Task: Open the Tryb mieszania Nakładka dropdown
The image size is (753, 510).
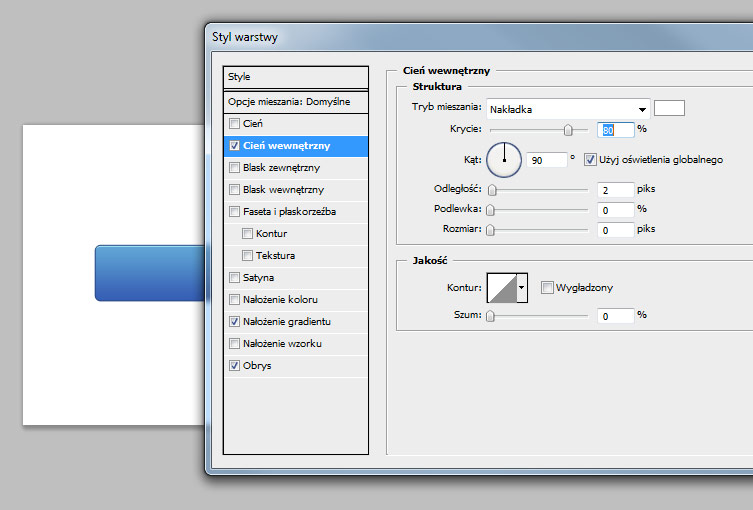Action: coord(568,109)
